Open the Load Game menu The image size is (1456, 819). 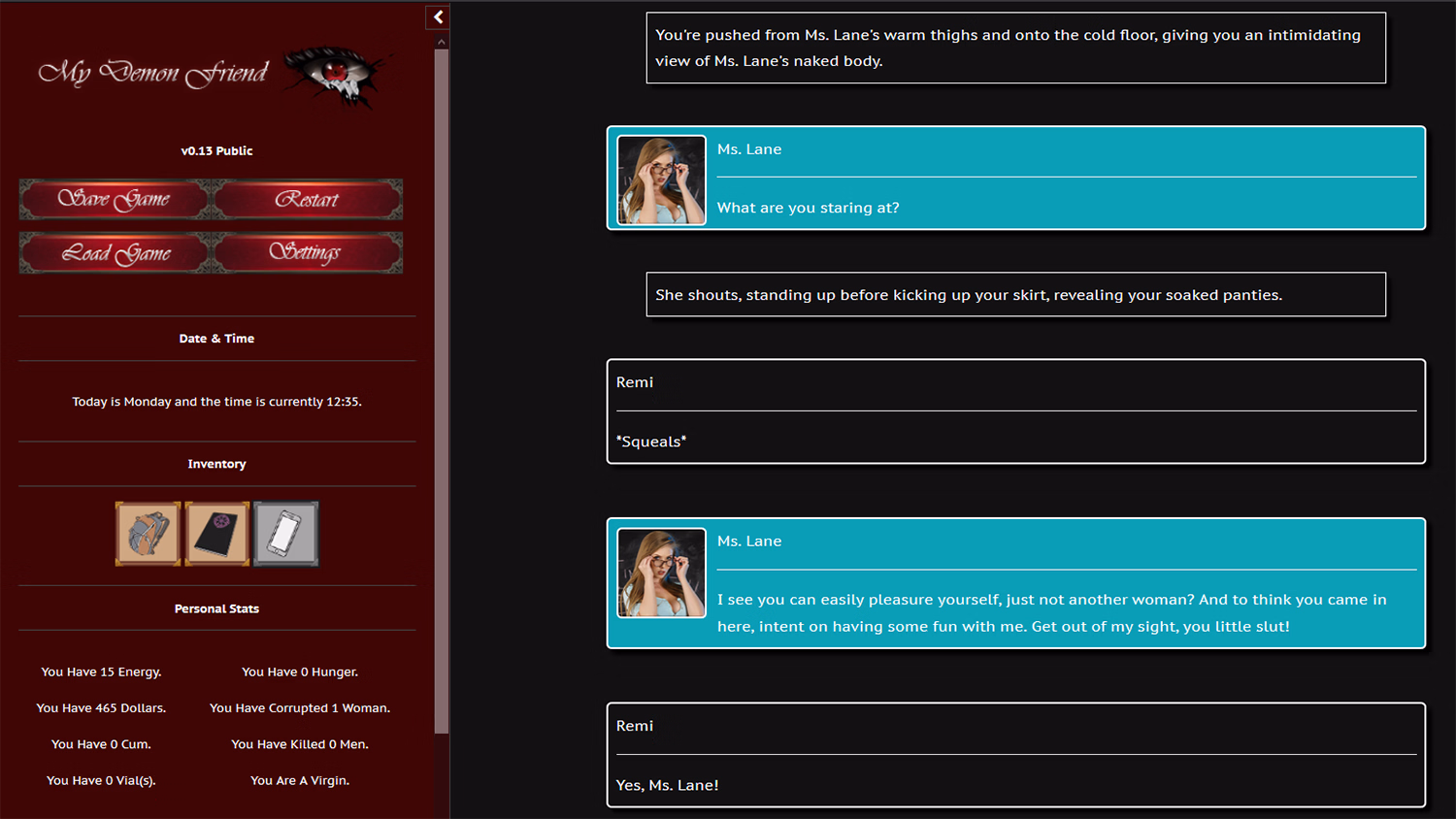(115, 253)
